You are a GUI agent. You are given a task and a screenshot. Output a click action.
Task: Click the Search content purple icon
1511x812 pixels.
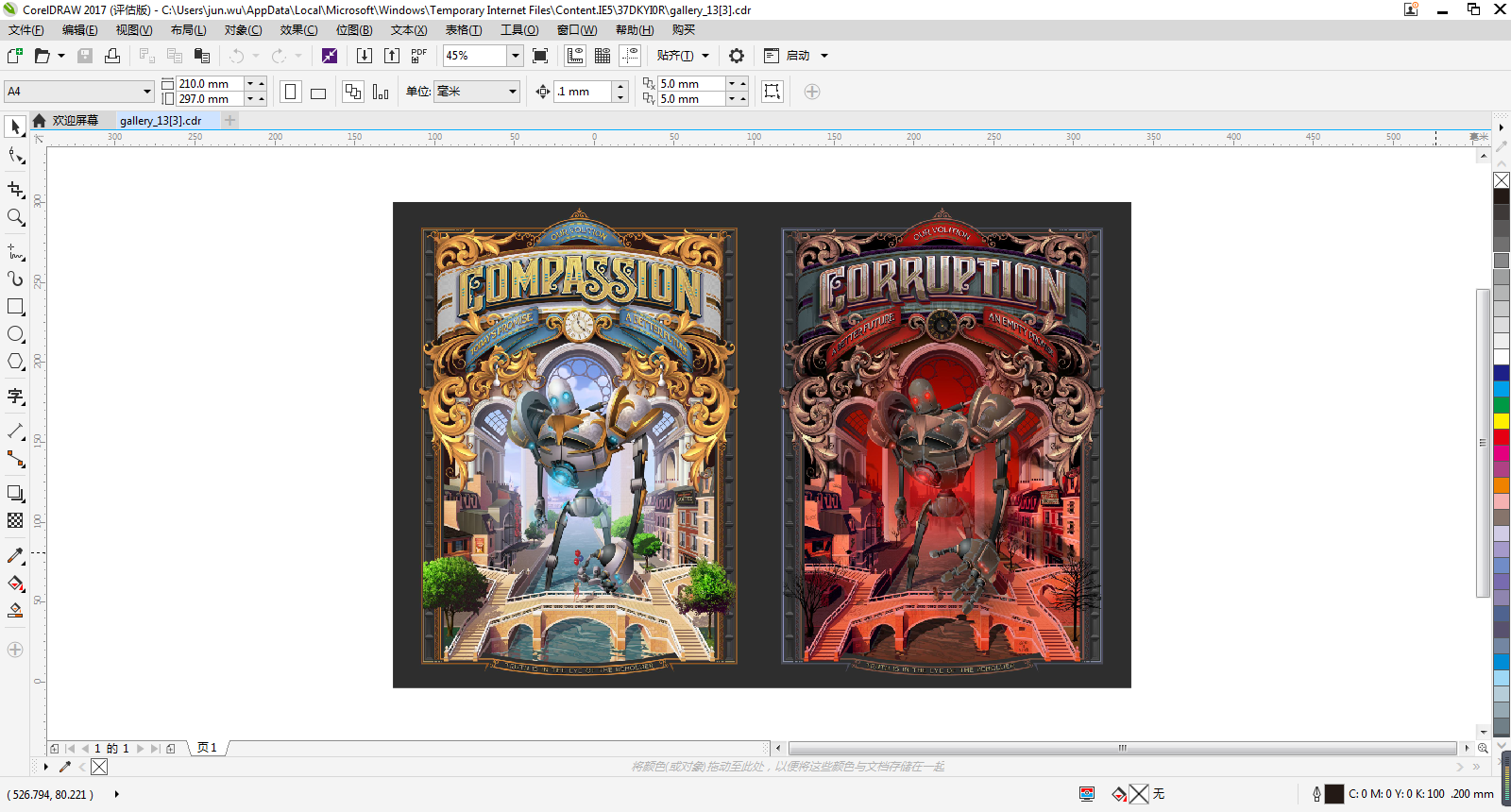click(x=330, y=56)
